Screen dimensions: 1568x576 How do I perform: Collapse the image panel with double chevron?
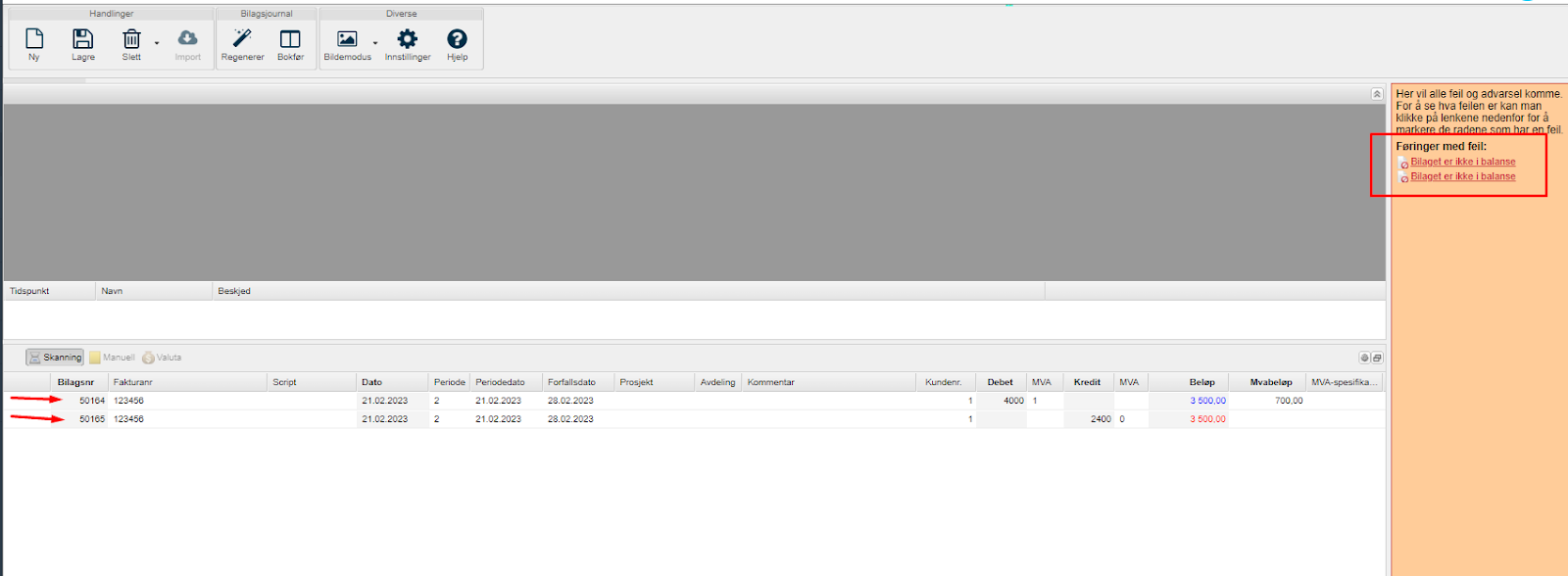click(x=1377, y=94)
